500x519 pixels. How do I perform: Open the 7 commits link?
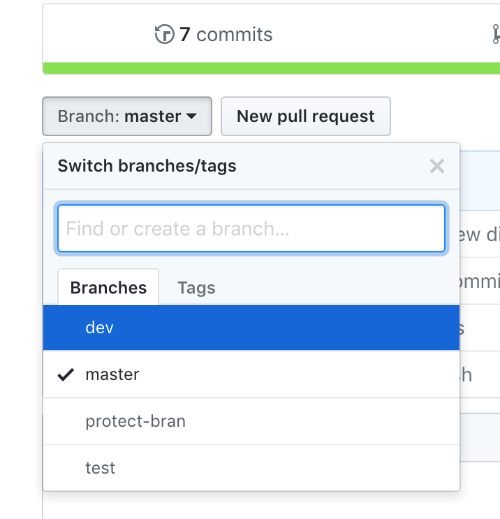tap(214, 34)
